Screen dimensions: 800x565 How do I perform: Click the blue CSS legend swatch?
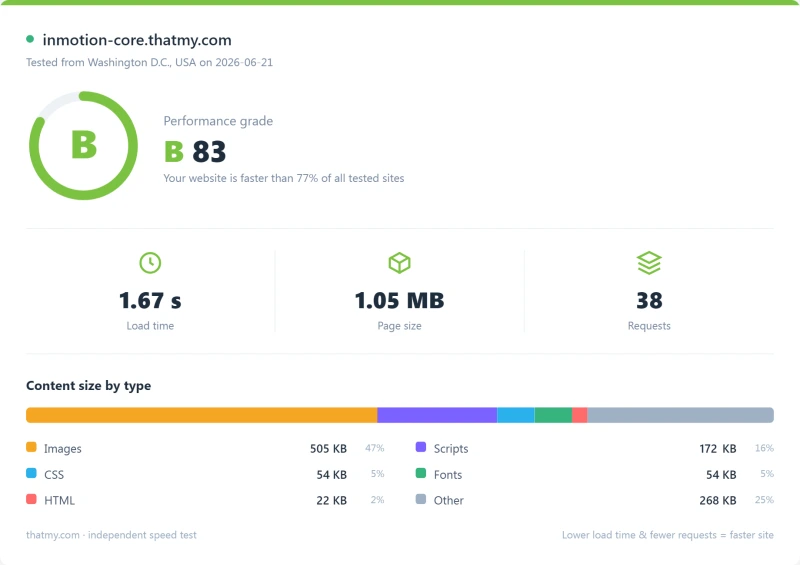tap(31, 473)
